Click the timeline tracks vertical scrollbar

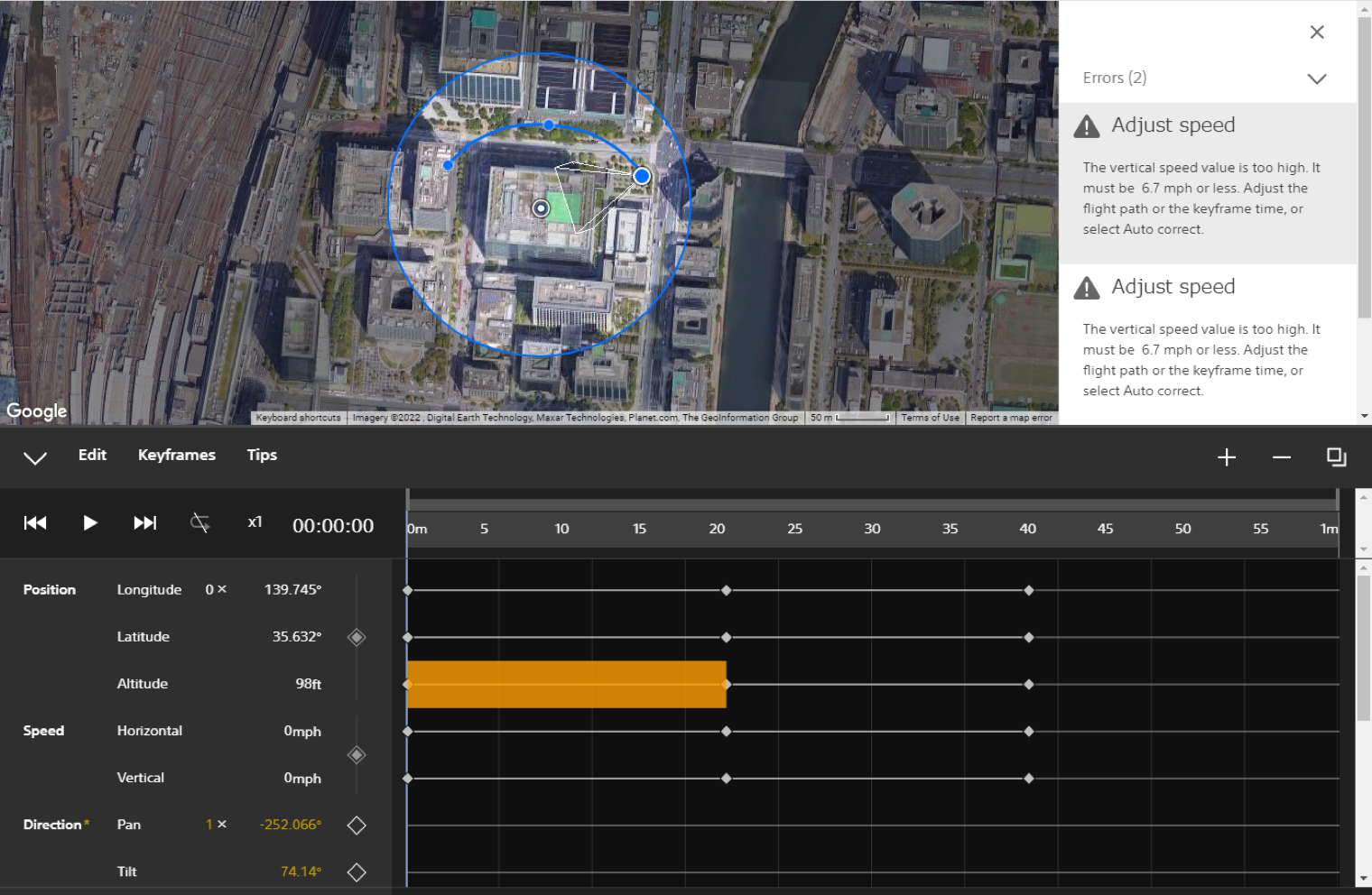click(x=1364, y=646)
